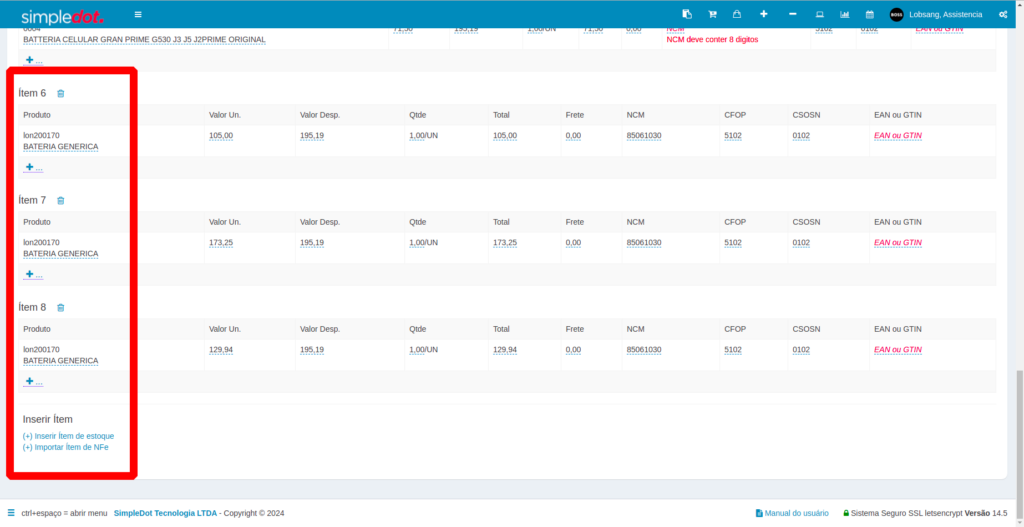Click '(+) Importar Ítem de NFe' link
Viewport: 1024px width, 527px height.
tap(65, 447)
